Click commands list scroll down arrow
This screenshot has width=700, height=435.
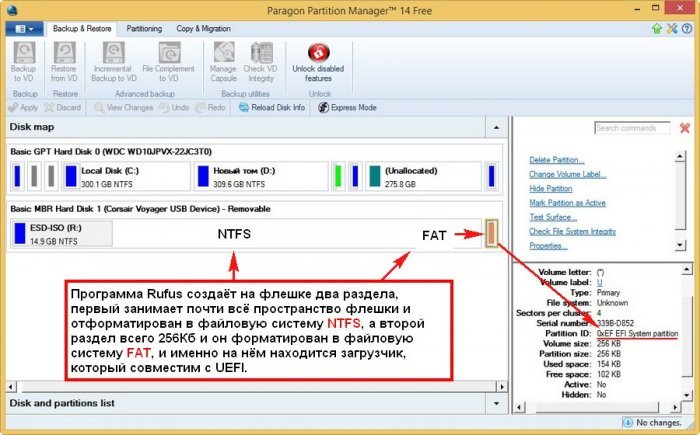point(680,245)
